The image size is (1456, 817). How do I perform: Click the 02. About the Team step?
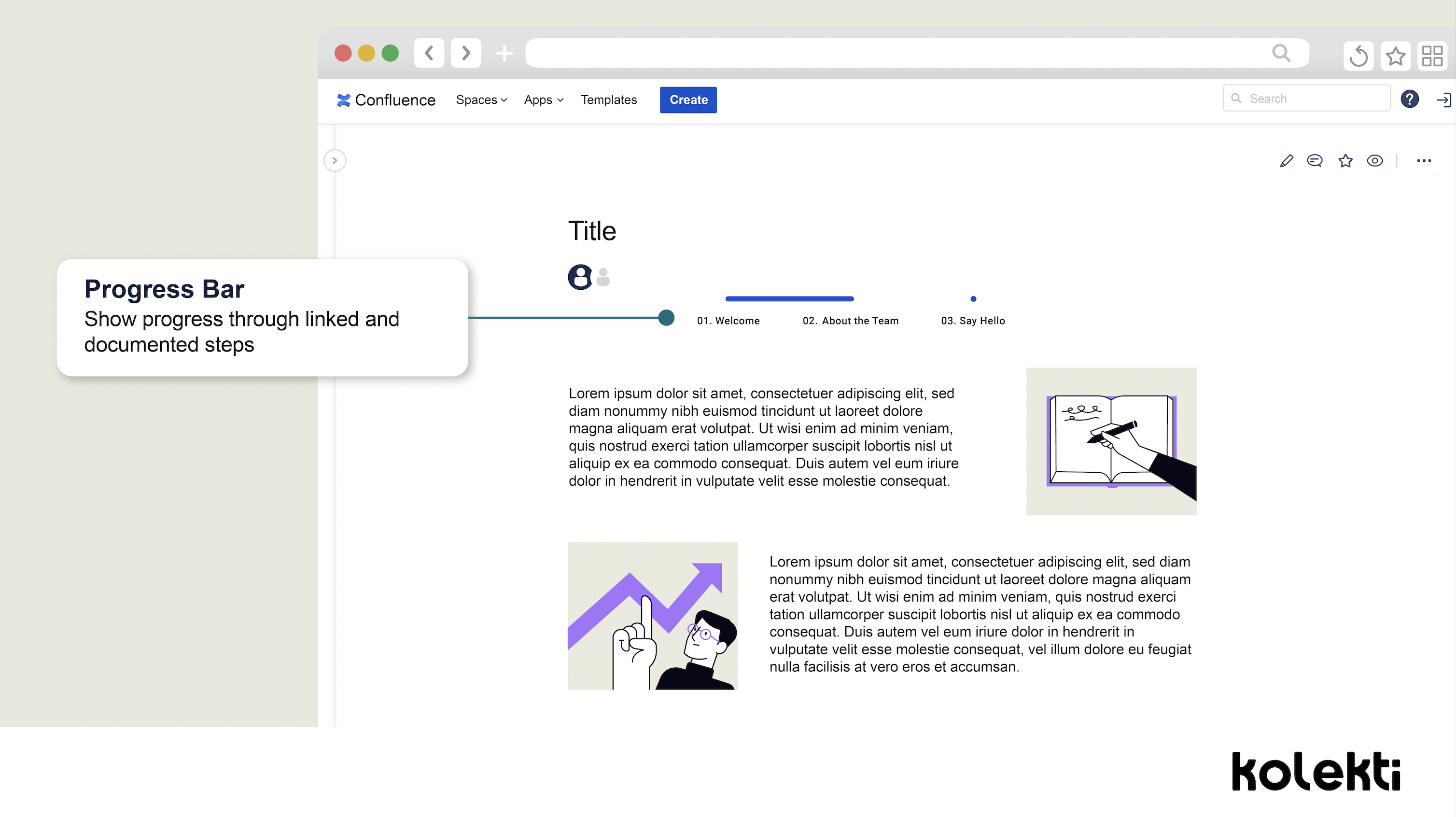(x=850, y=320)
